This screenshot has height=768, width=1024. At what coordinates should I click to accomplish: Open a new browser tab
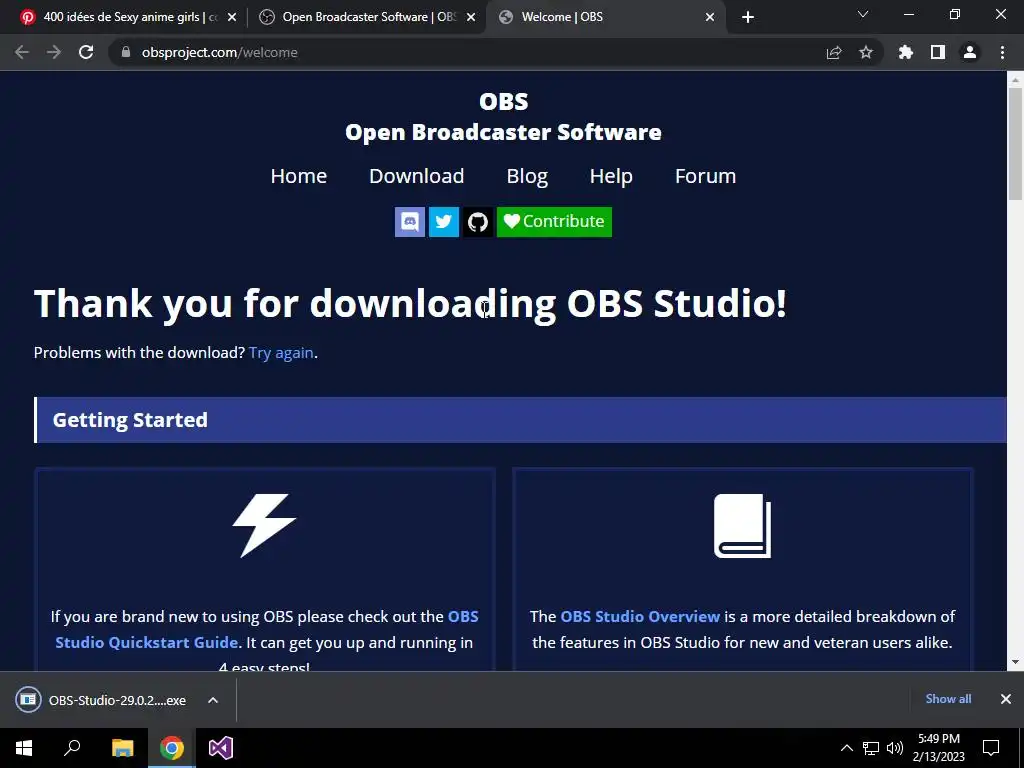(x=748, y=18)
